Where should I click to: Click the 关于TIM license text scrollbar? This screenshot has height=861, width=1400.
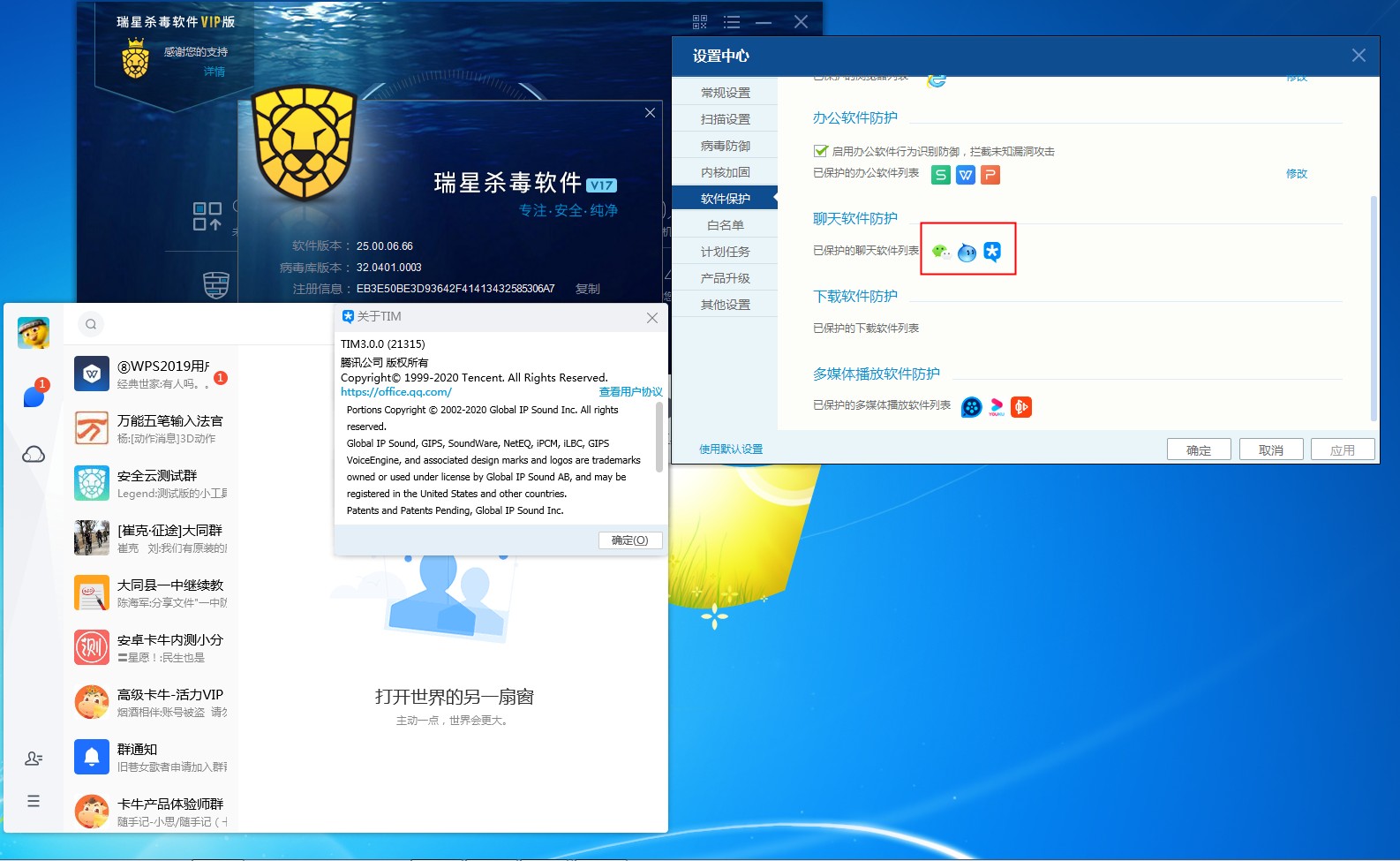tap(659, 436)
